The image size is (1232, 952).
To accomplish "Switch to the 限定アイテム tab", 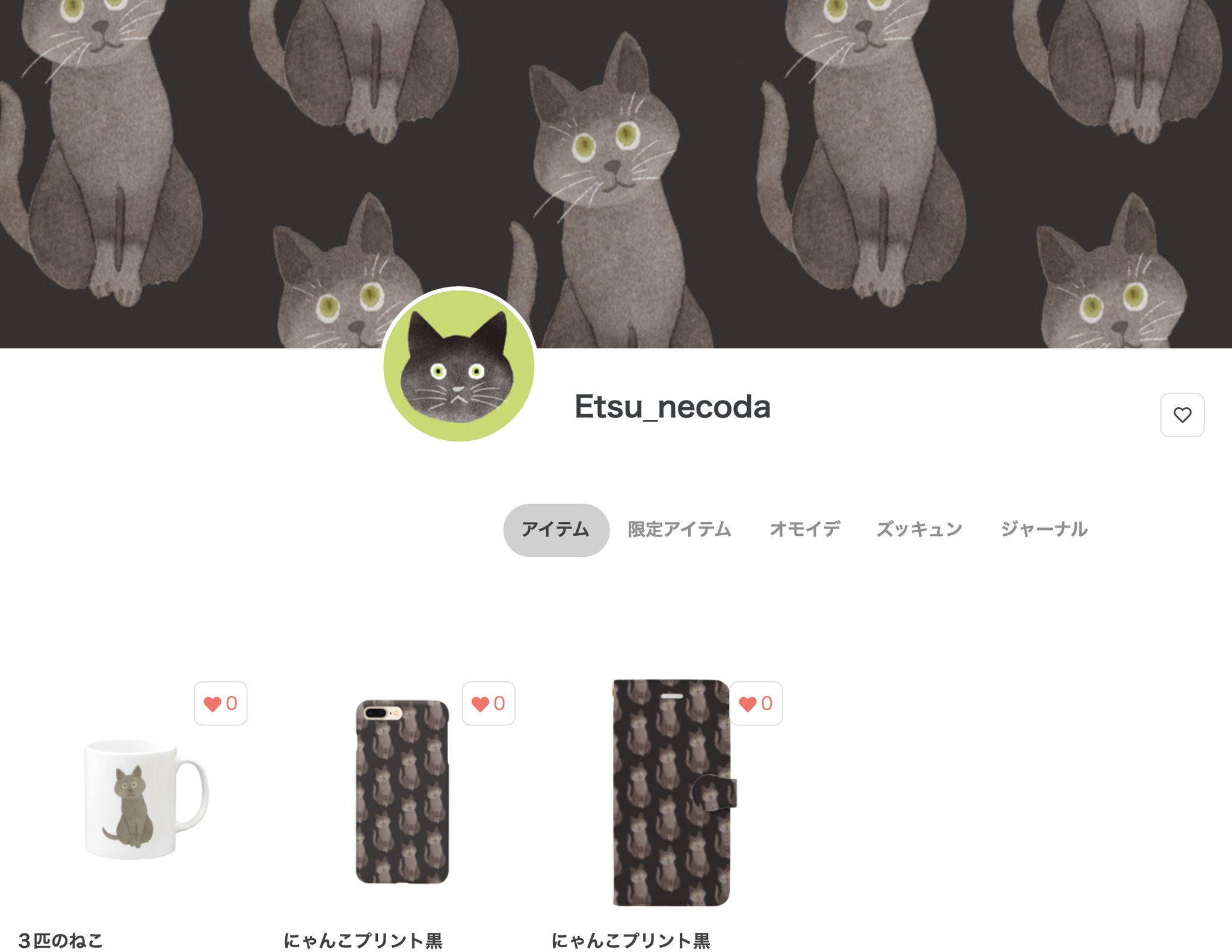I will pos(679,530).
